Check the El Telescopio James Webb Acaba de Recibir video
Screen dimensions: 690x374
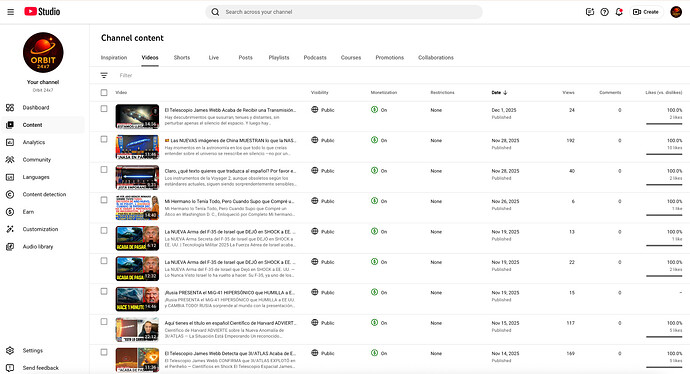(x=104, y=109)
